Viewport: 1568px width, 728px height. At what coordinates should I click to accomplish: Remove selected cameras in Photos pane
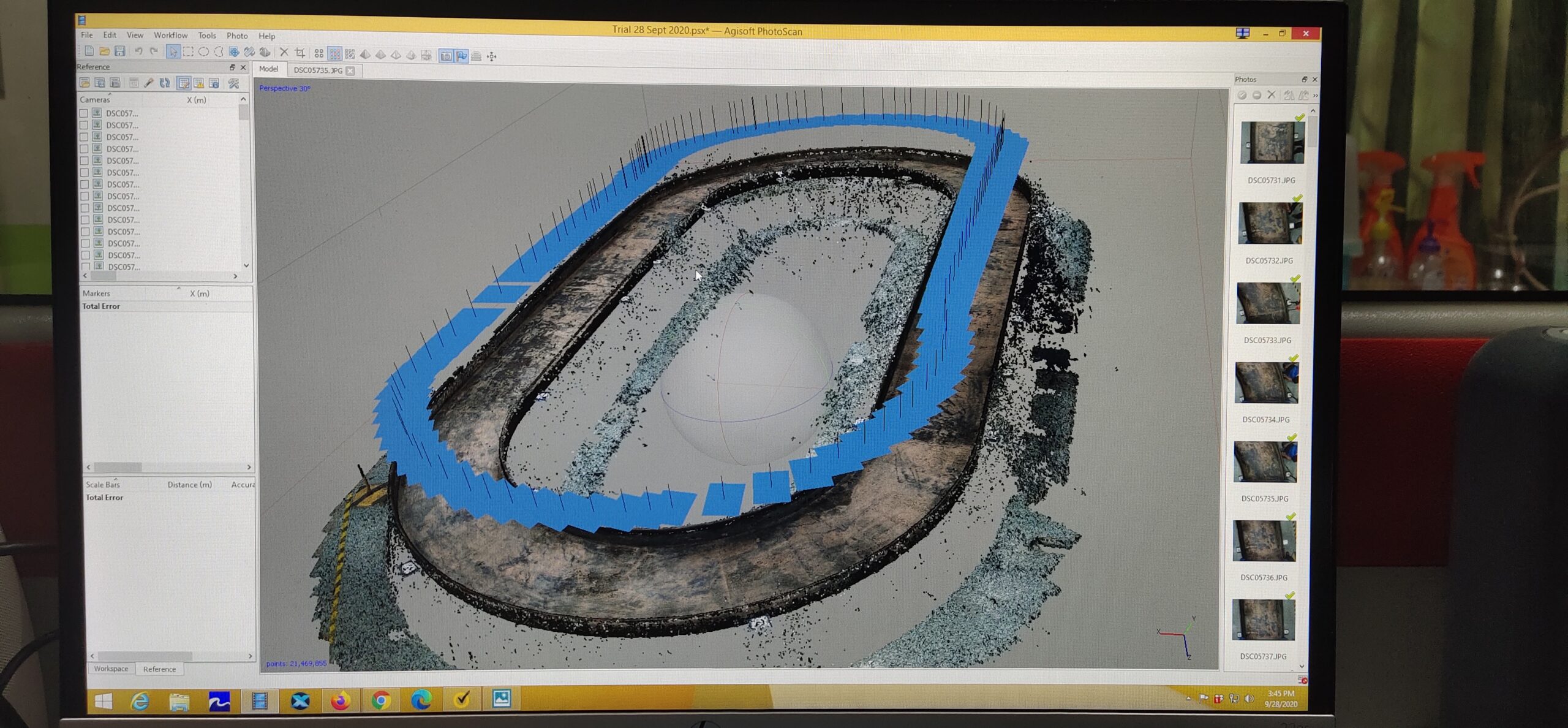pos(1272,95)
